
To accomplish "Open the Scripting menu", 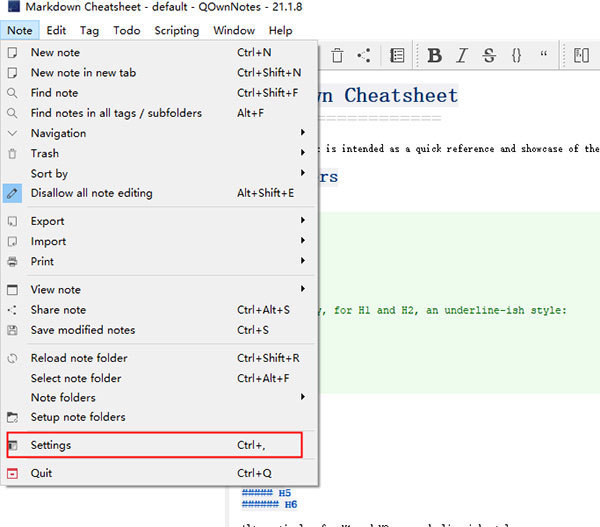I will click(177, 30).
